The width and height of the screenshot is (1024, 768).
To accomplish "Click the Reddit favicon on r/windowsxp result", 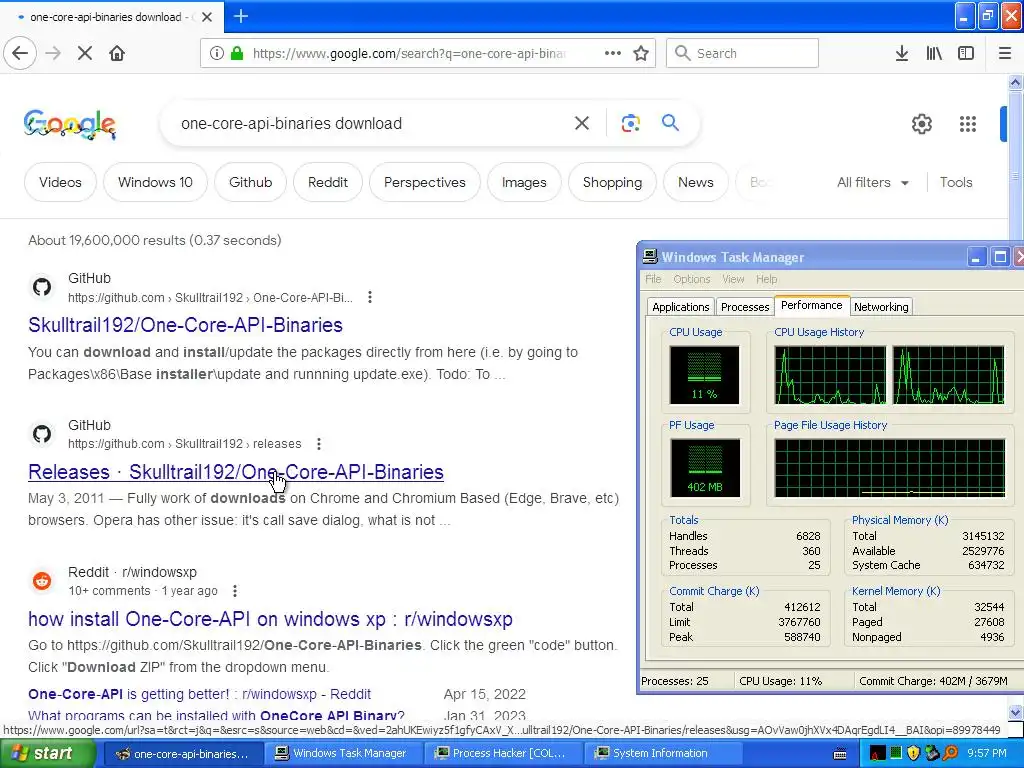I will click(x=42, y=581).
